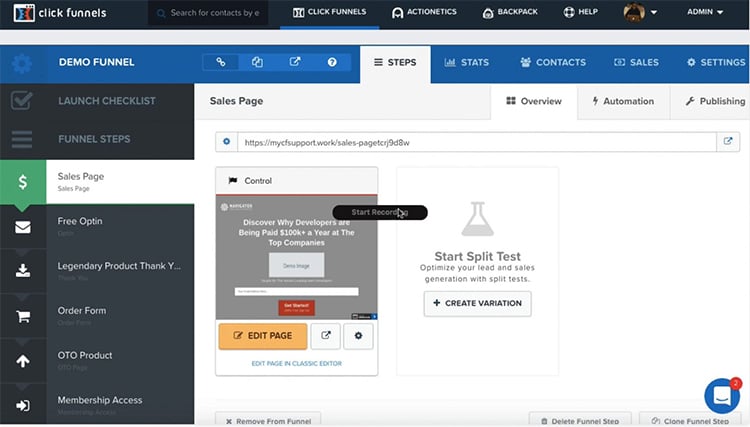Open funnel in new window icon

(295, 62)
